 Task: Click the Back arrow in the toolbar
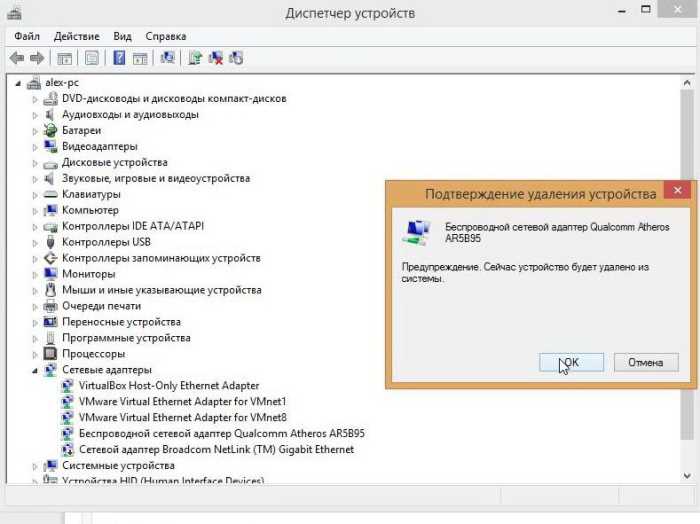tap(17, 58)
